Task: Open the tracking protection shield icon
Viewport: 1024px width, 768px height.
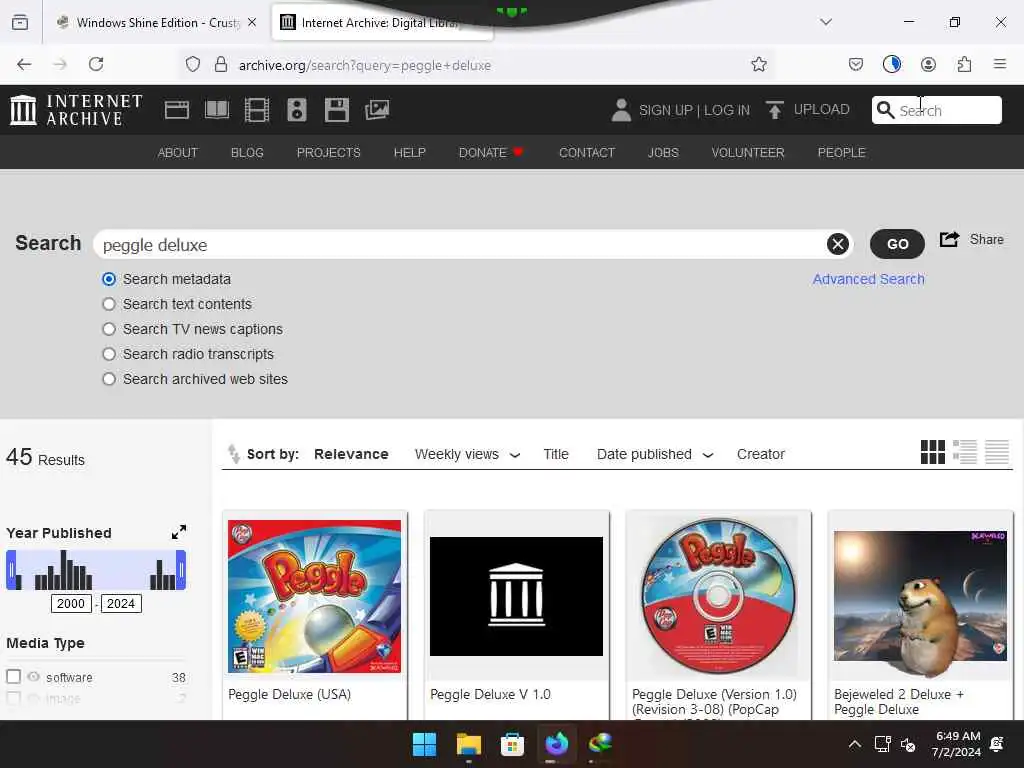Action: (193, 64)
